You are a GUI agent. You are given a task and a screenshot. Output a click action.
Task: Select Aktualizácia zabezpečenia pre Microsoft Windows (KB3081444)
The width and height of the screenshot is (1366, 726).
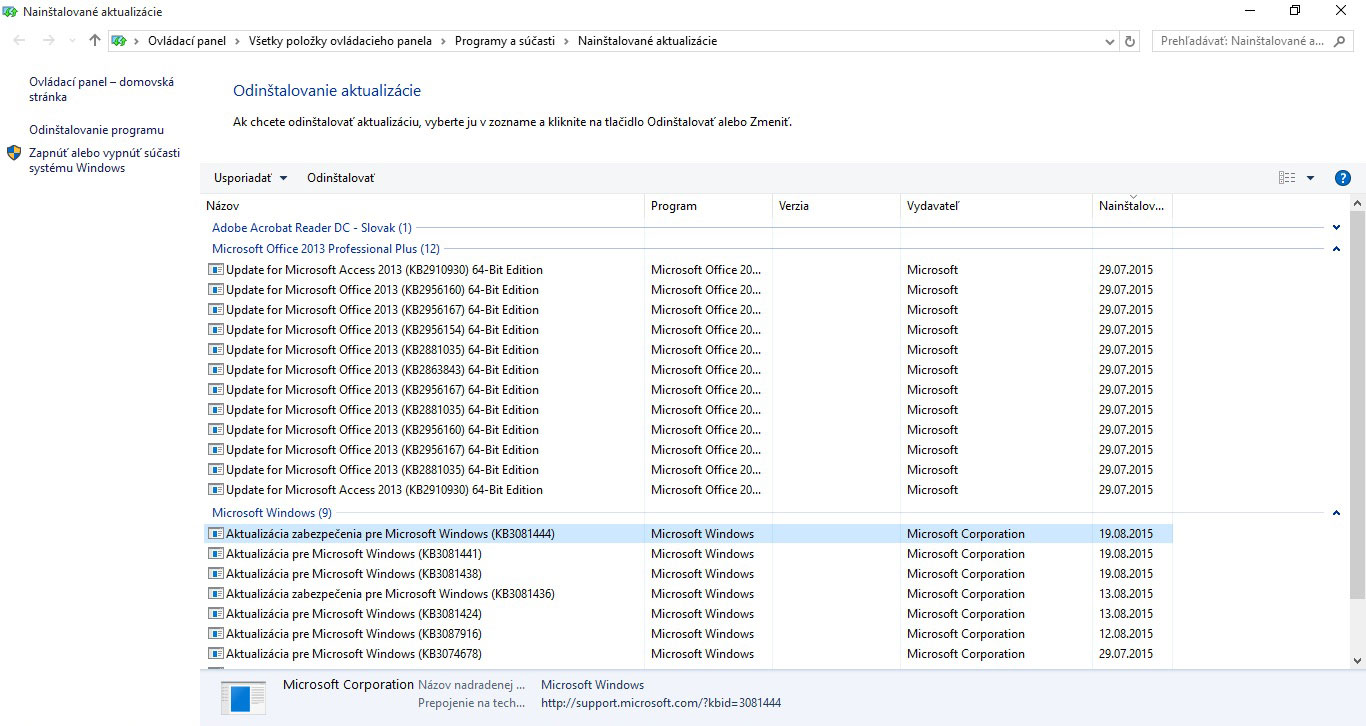point(390,534)
